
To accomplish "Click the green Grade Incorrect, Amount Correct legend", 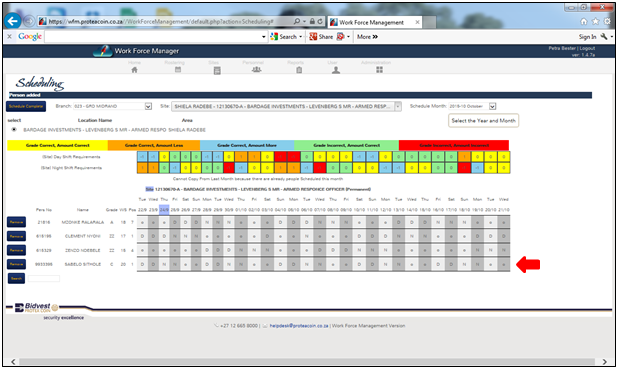I will 346,145.
